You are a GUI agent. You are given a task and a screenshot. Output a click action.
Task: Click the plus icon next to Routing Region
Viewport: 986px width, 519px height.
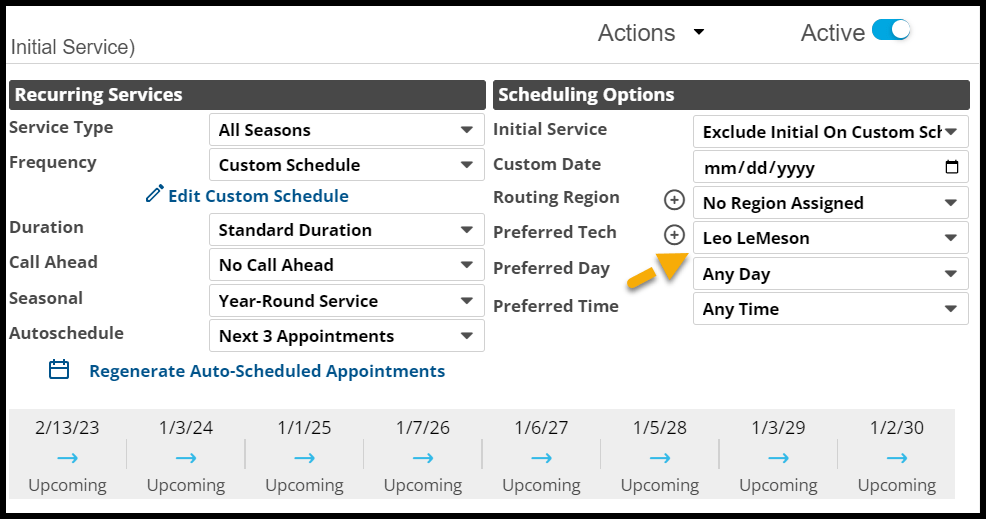pyautogui.click(x=675, y=201)
